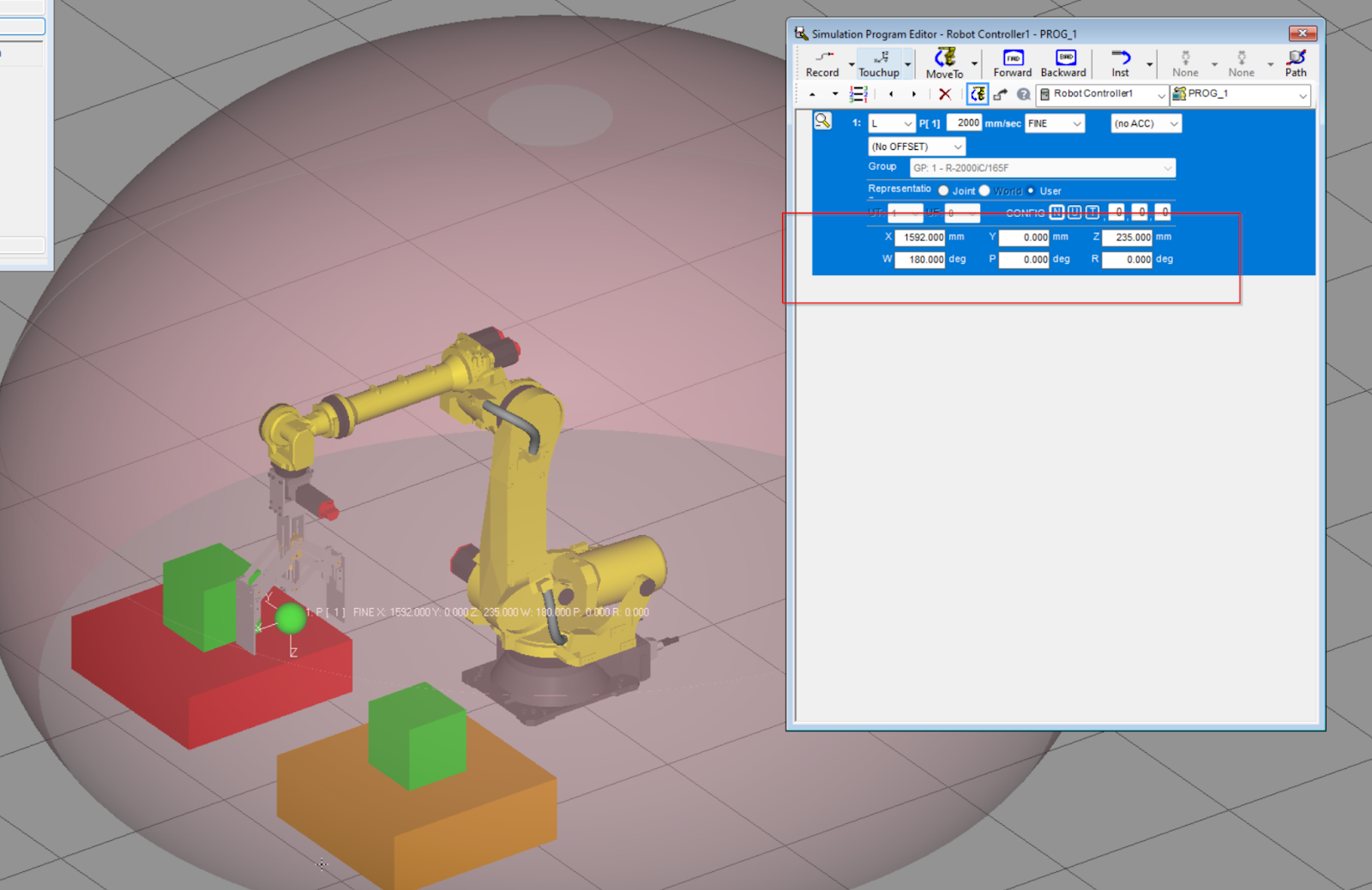Click the third config turn number field
Viewport: 1372px width, 890px height.
[x=1163, y=212]
